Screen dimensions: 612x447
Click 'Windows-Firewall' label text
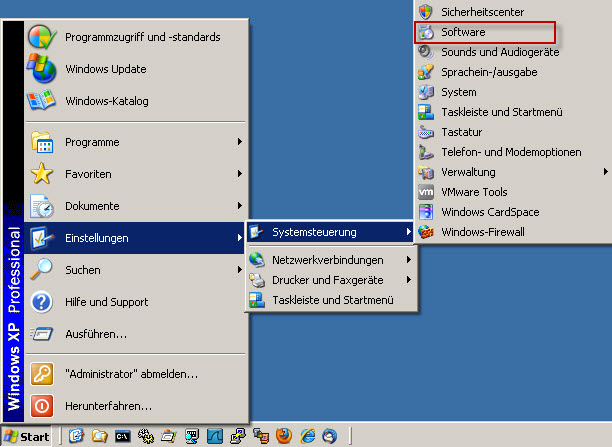[x=483, y=232]
